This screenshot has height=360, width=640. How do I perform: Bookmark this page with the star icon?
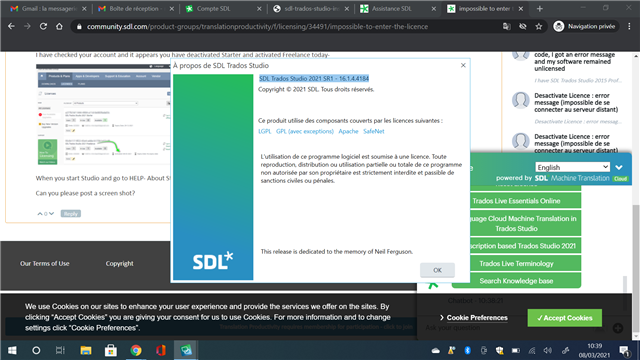(x=539, y=27)
